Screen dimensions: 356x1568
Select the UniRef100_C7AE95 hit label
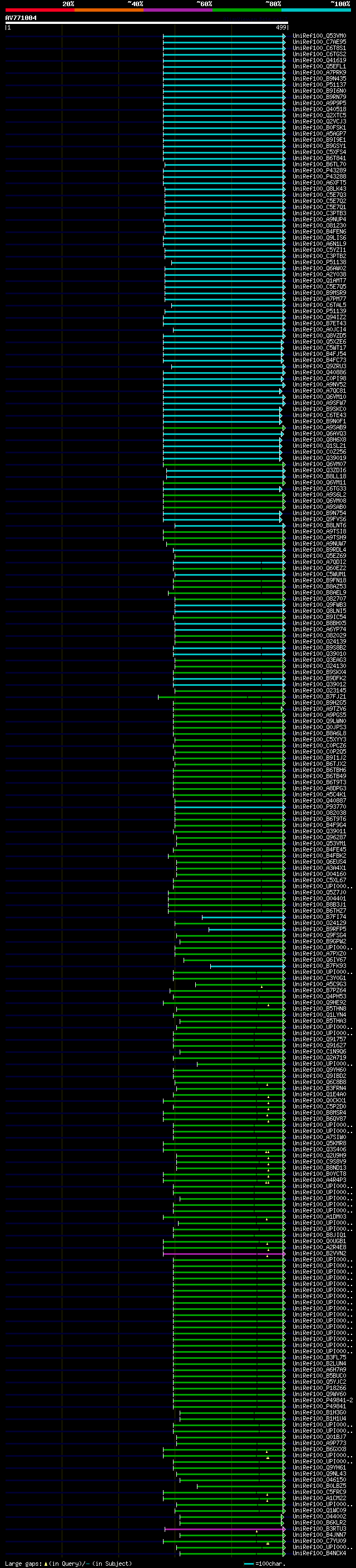(x=319, y=42)
